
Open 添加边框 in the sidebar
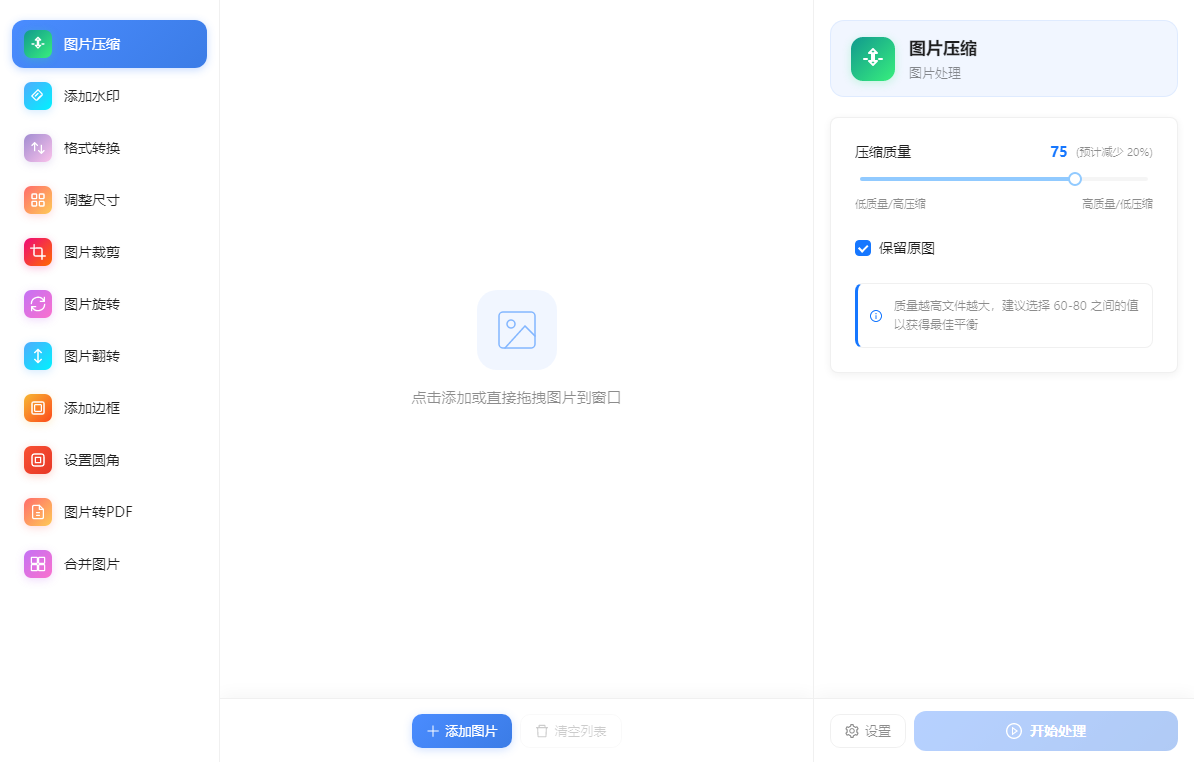110,408
